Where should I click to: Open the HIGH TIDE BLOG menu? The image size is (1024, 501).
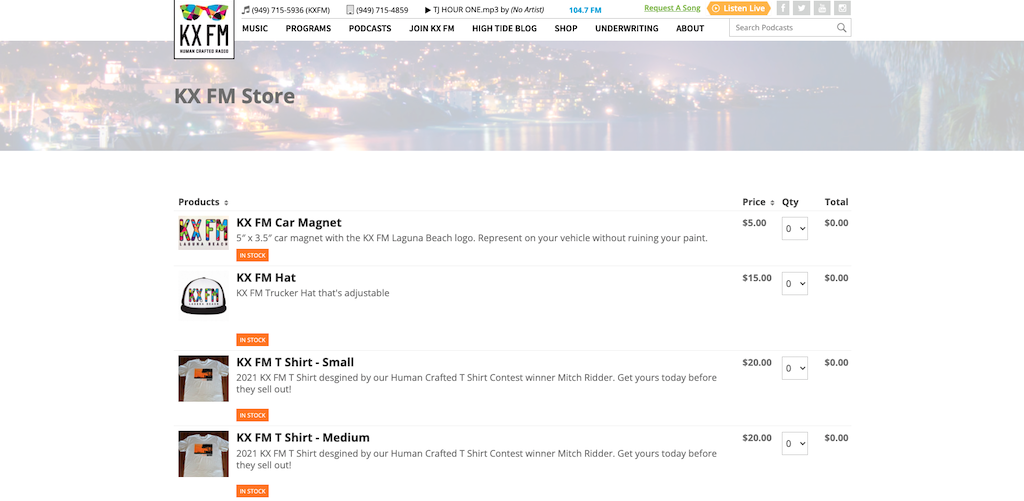pos(504,28)
